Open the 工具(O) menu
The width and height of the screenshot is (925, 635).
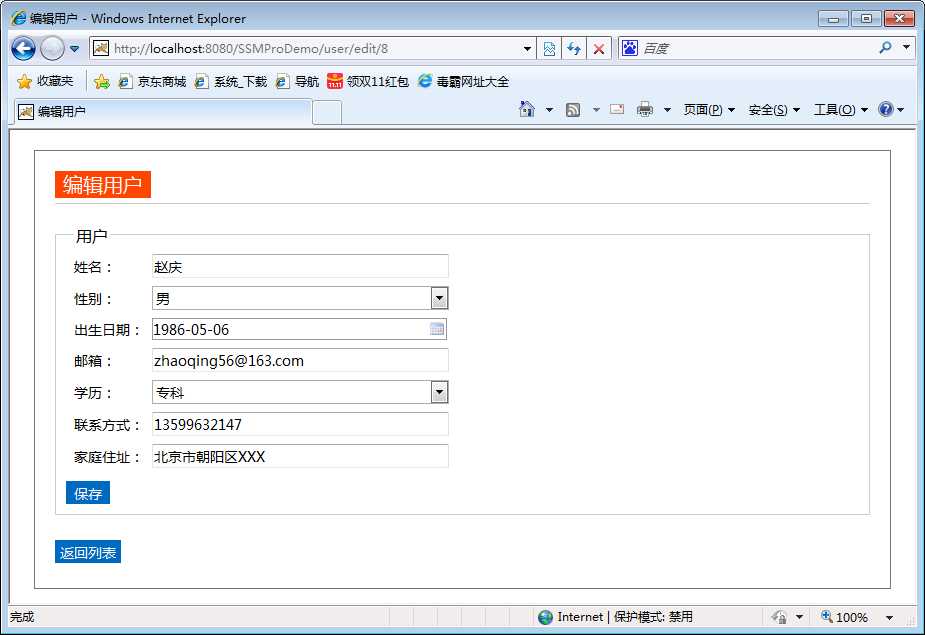(840, 110)
